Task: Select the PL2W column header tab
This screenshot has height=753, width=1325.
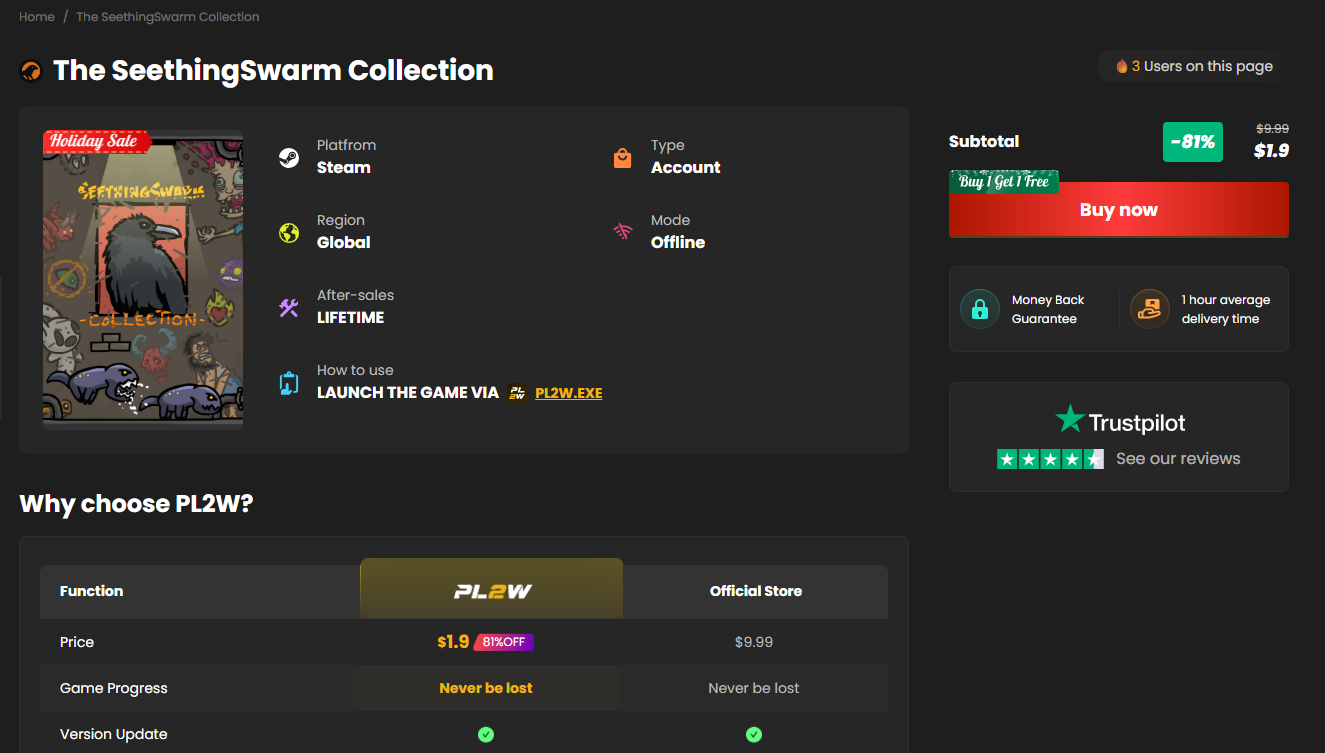Action: click(x=492, y=588)
